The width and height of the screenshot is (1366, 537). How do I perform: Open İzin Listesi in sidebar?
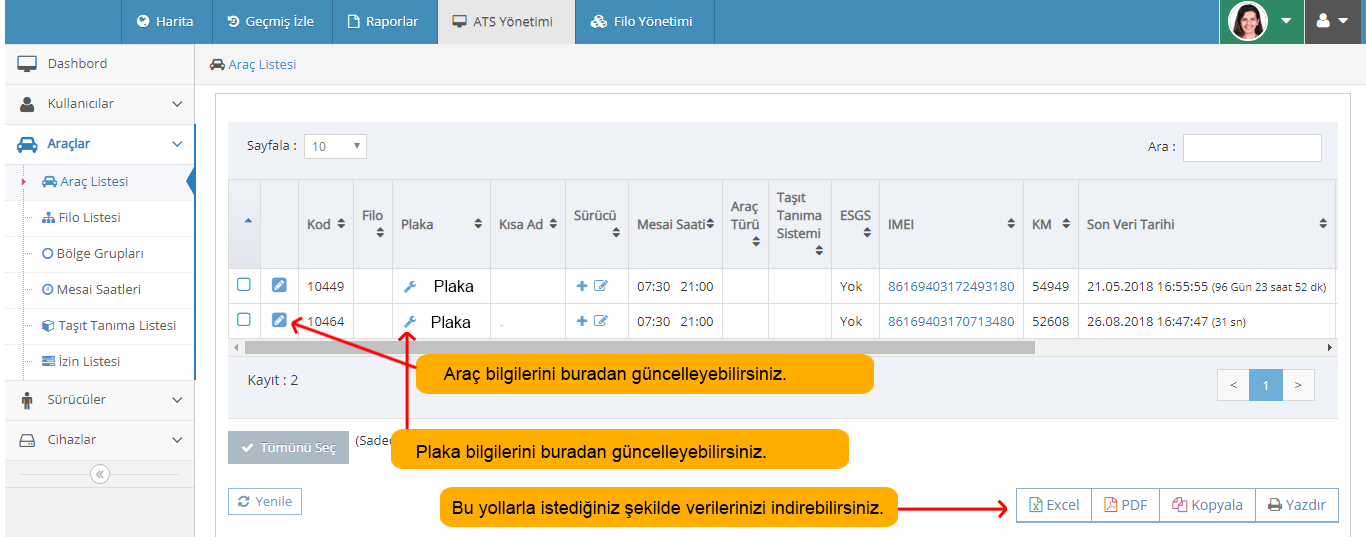point(100,362)
